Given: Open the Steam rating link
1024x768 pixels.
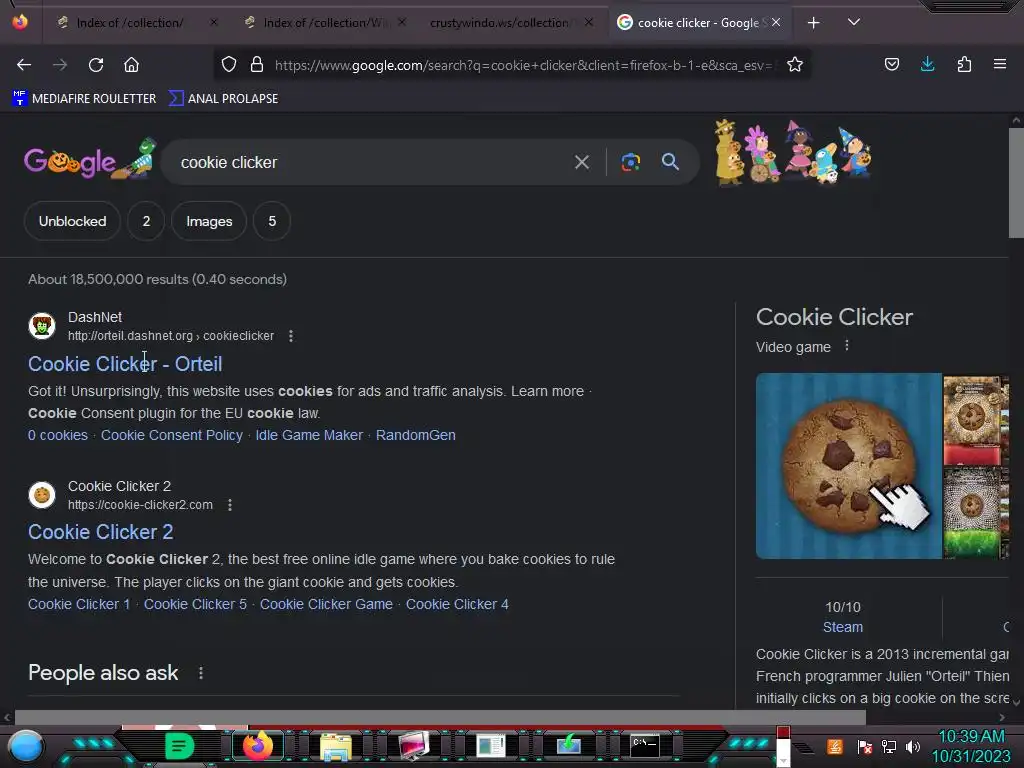Looking at the screenshot, I should tap(842, 627).
